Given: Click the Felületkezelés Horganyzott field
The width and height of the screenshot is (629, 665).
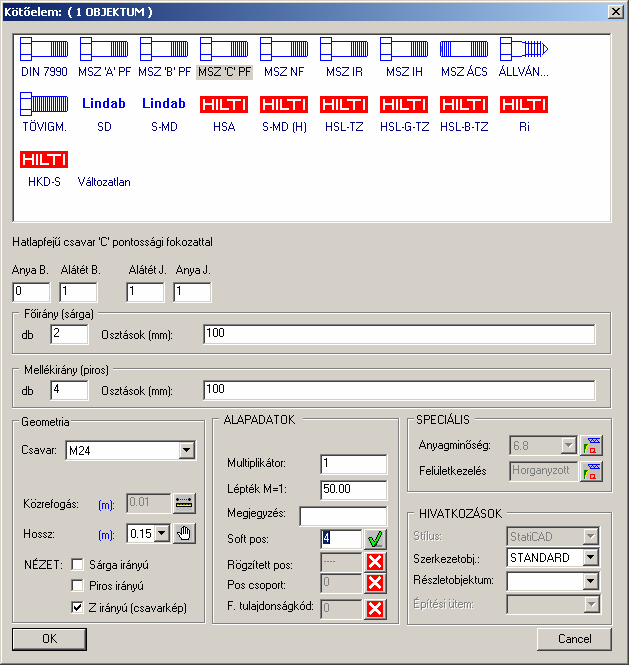Looking at the screenshot, I should [x=543, y=471].
